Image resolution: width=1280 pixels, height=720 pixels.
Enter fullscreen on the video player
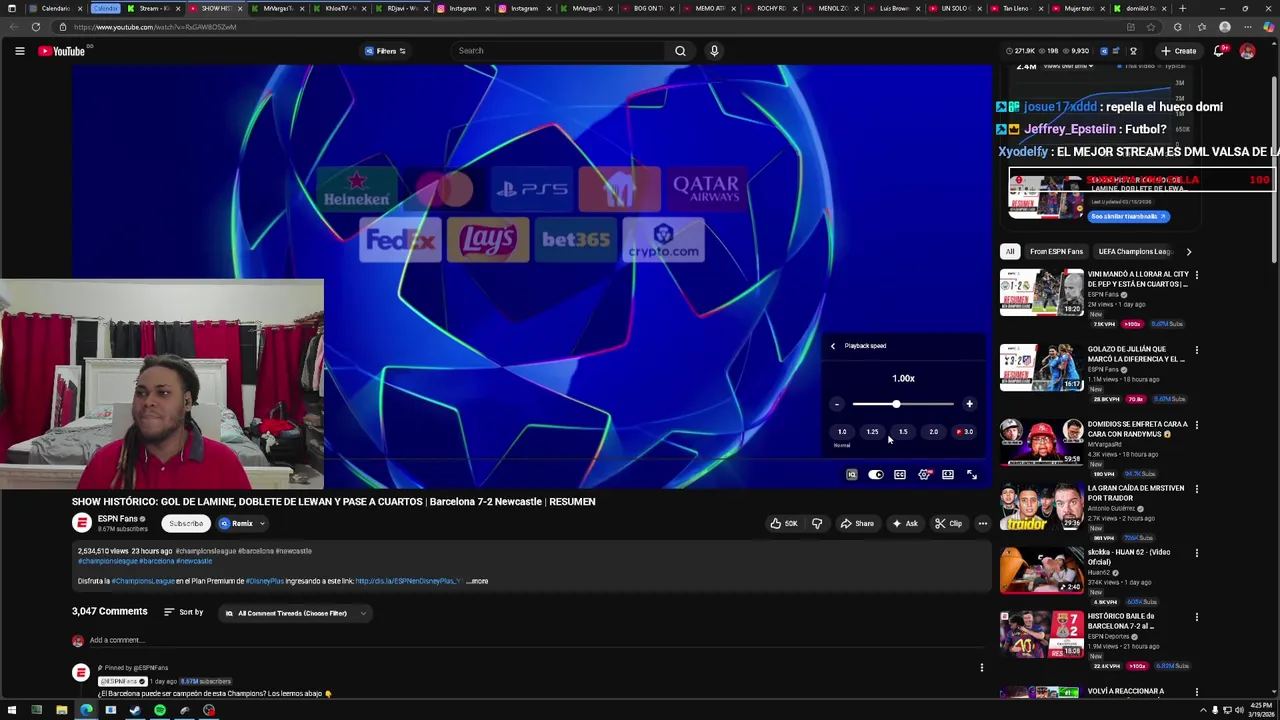click(972, 475)
